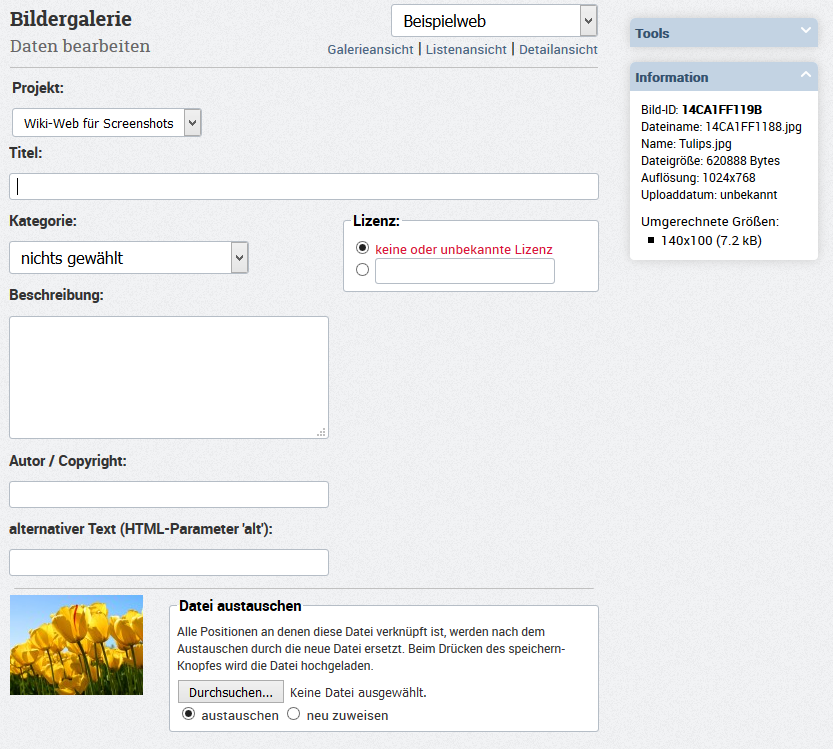Open the Beispielweb web selector dropdown

click(x=494, y=21)
